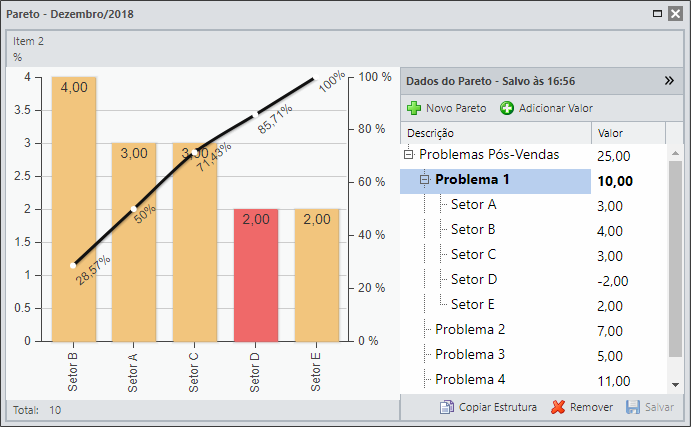Collapse the Problema 1 tree node

[x=424, y=179]
